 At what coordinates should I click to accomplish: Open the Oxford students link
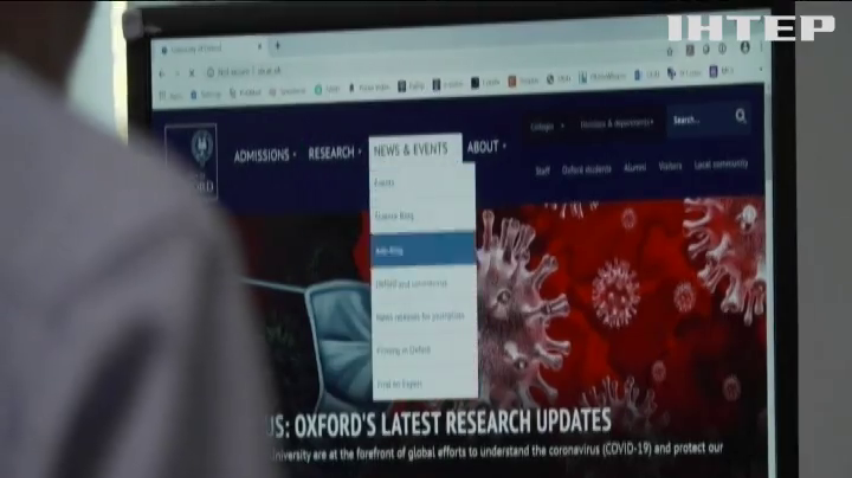point(586,169)
